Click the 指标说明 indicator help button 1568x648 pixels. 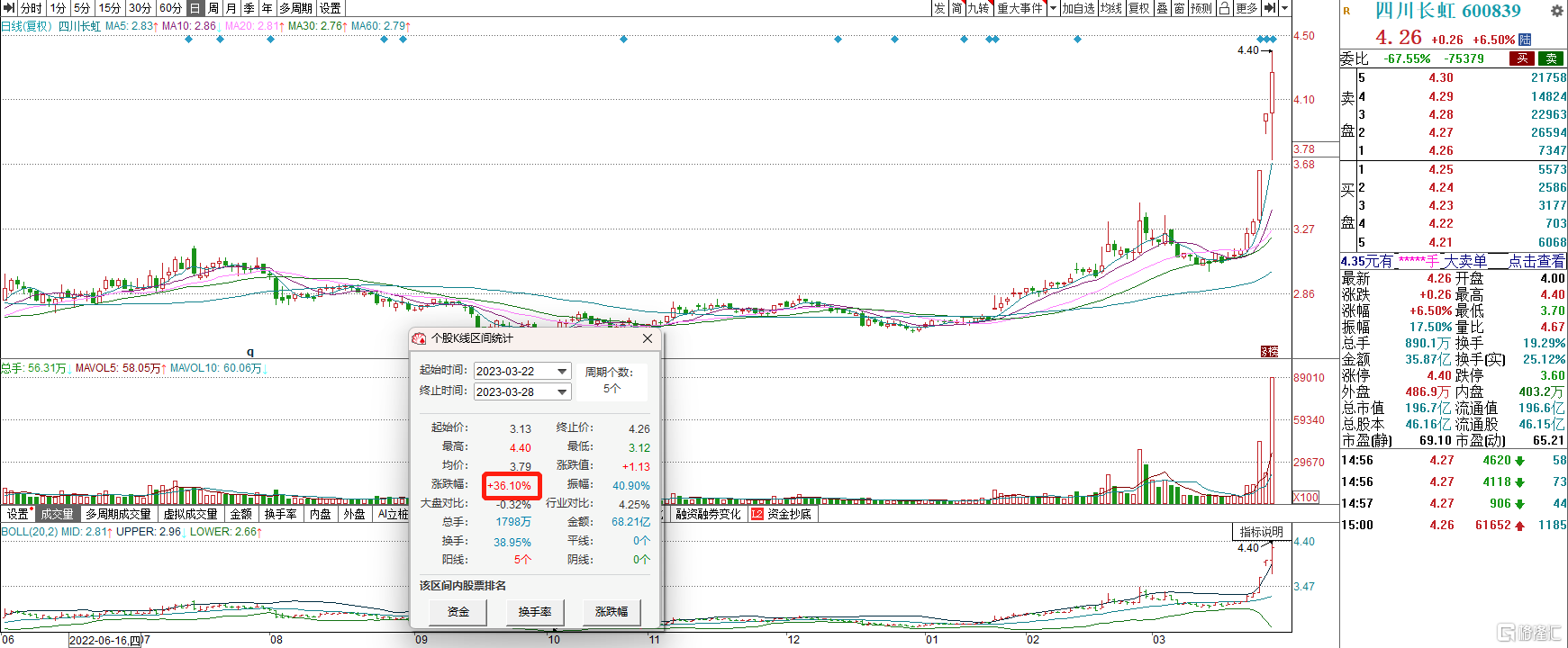tap(1261, 532)
